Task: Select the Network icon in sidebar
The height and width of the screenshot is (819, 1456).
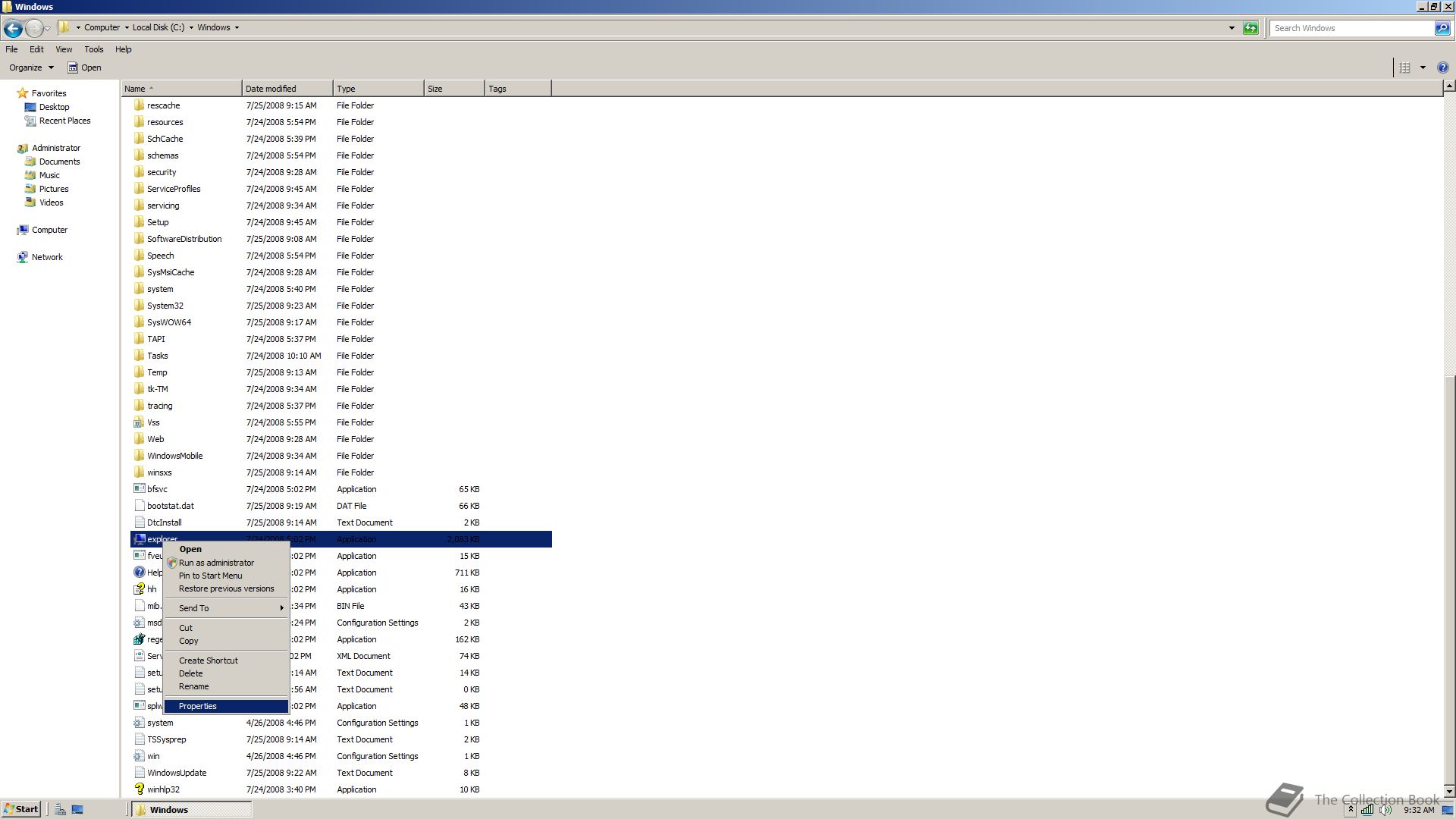Action: 22,257
